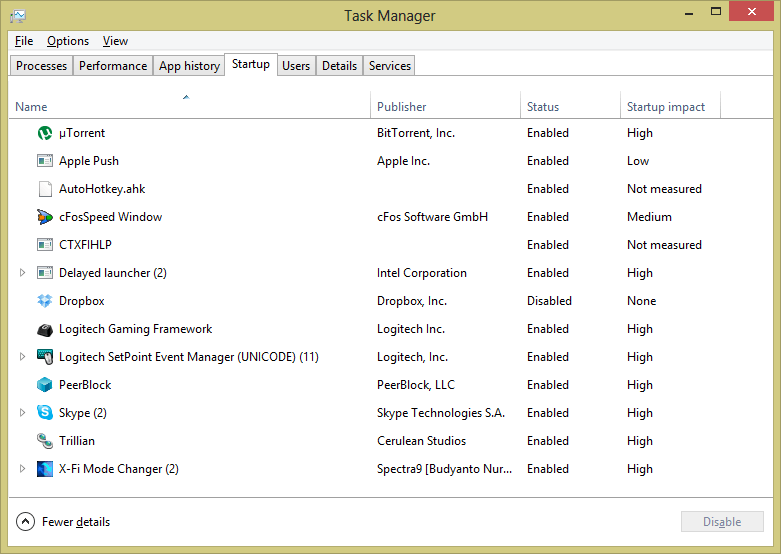Select the PeerBlock cube icon
The width and height of the screenshot is (781, 554).
pyautogui.click(x=45, y=385)
